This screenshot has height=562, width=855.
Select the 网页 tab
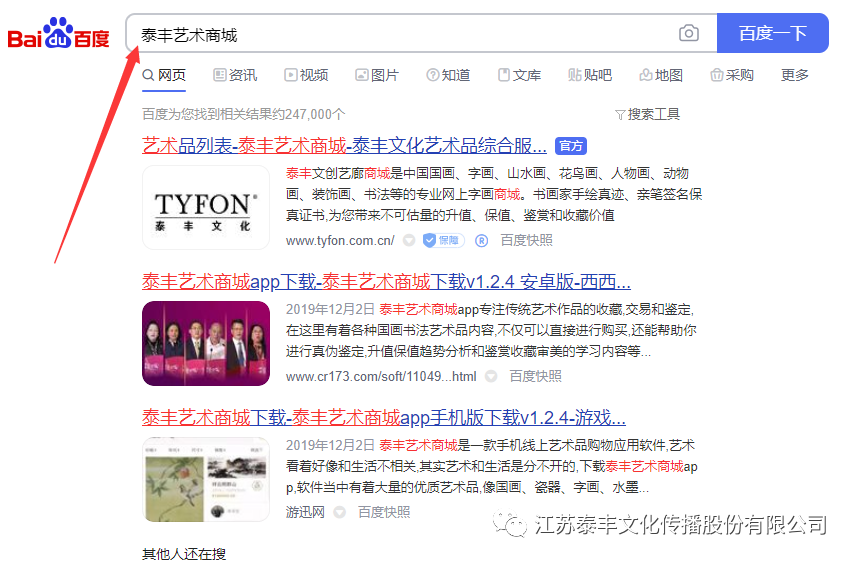[164, 75]
